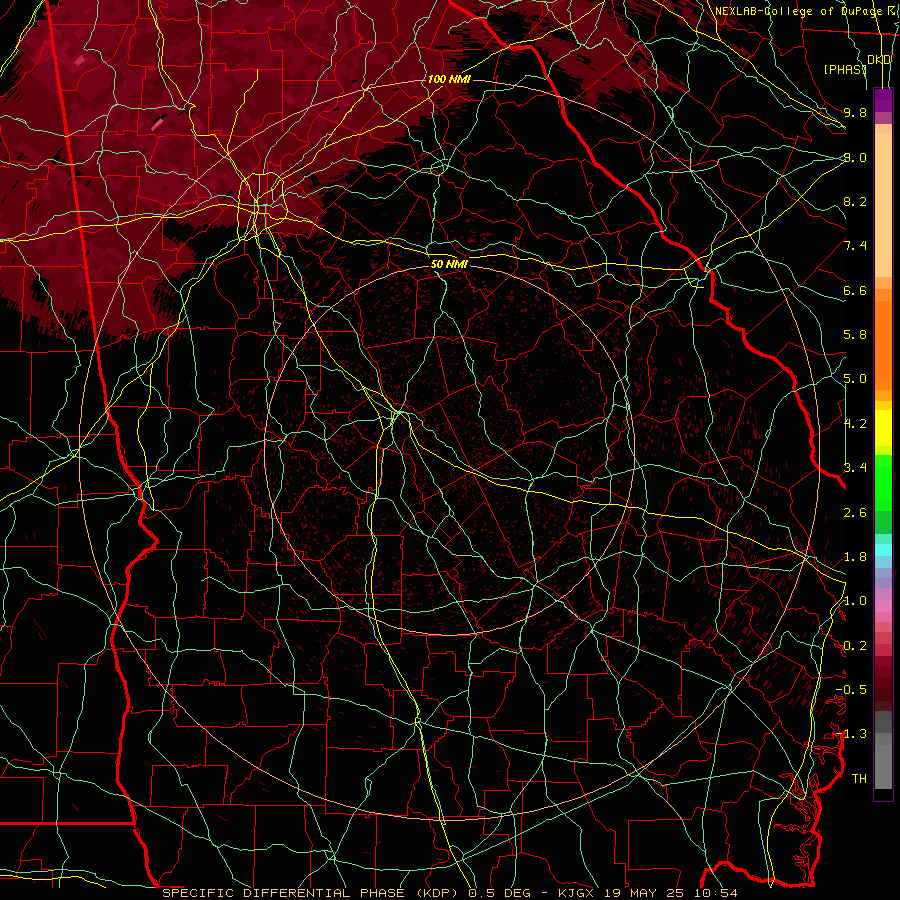Click the cyan band of the color bar
The width and height of the screenshot is (900, 900).
(883, 550)
